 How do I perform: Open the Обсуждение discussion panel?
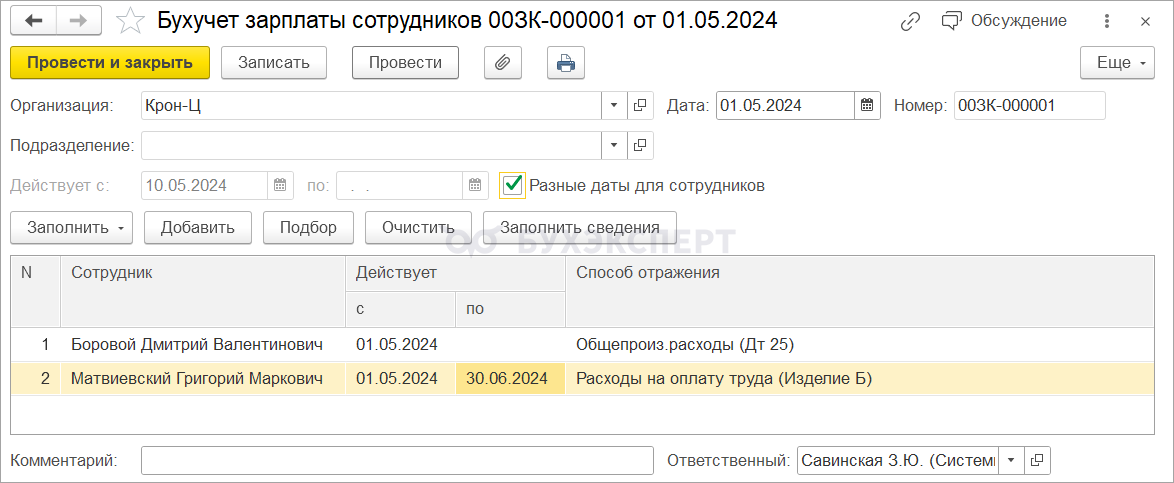[x=1004, y=21]
